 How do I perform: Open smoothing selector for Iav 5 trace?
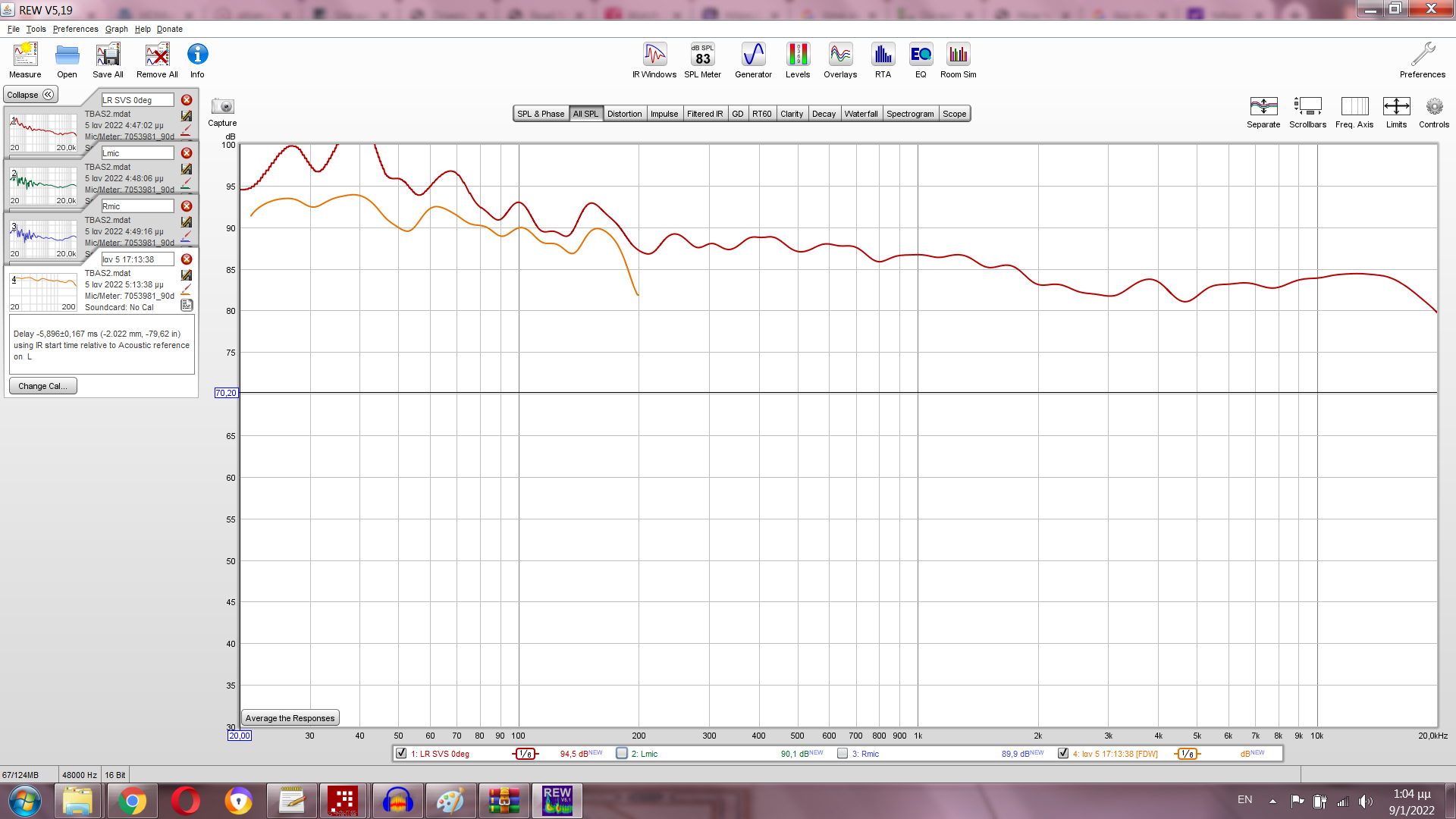[1188, 754]
